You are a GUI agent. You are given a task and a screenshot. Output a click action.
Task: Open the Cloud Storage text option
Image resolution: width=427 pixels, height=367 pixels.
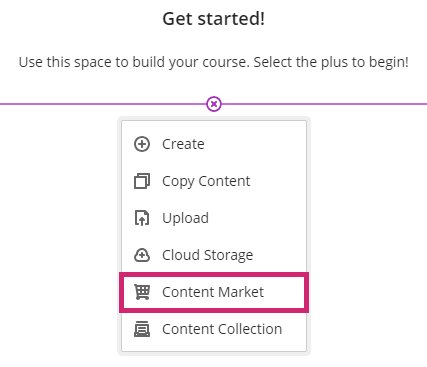click(x=207, y=255)
